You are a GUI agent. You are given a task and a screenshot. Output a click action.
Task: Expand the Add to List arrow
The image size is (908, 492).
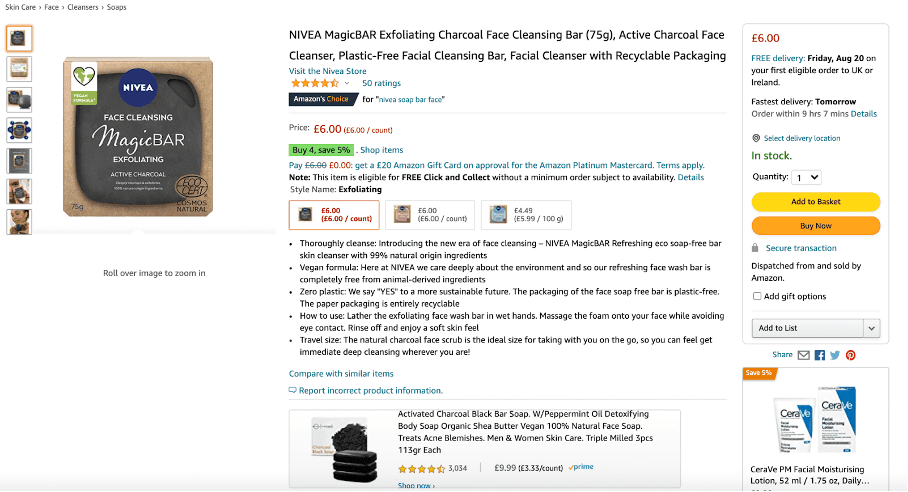(871, 328)
